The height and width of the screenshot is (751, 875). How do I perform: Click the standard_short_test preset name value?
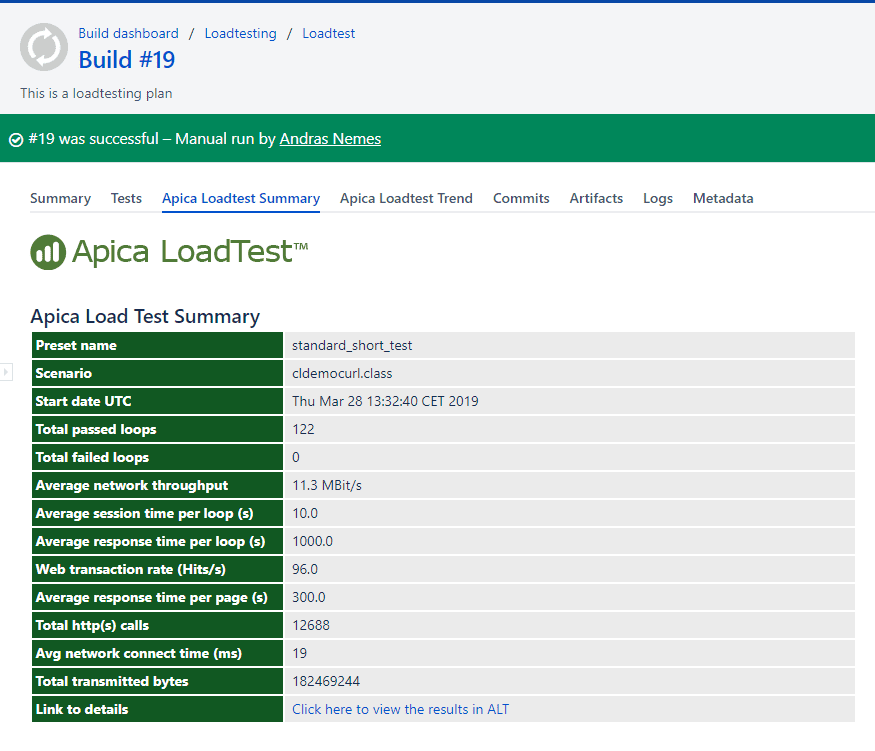point(352,345)
